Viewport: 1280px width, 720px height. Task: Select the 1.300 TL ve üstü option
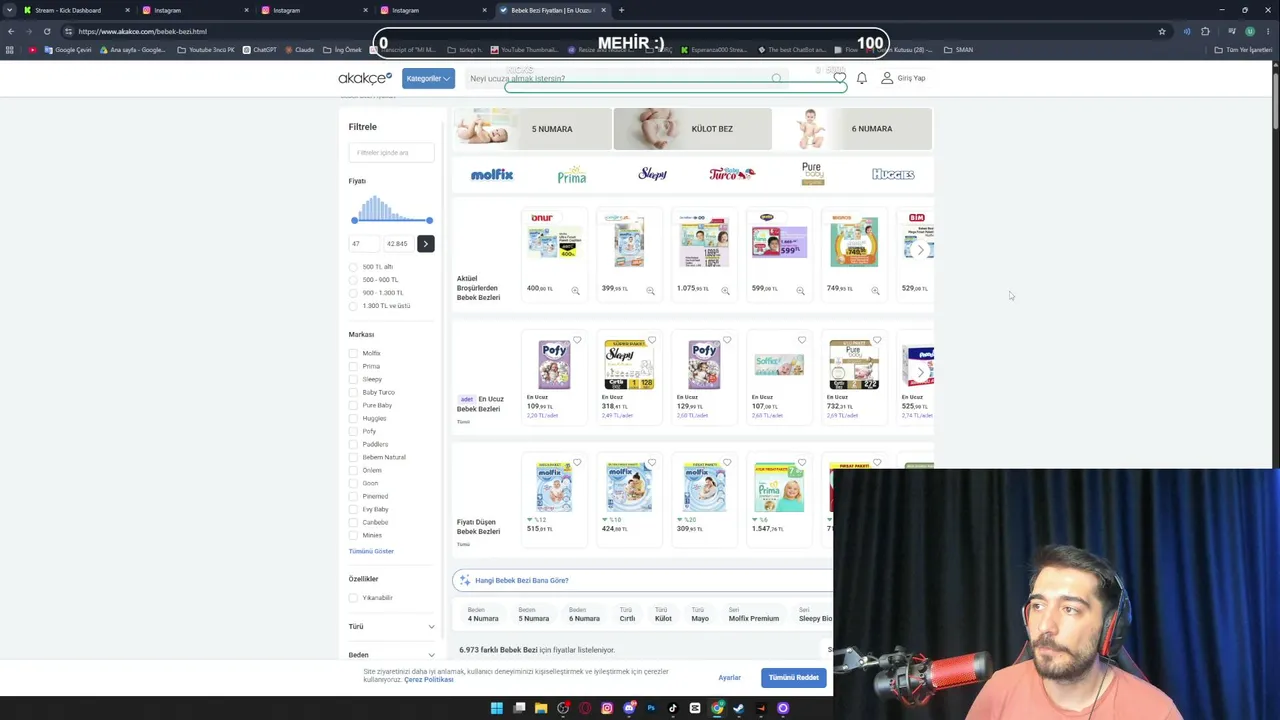click(353, 306)
